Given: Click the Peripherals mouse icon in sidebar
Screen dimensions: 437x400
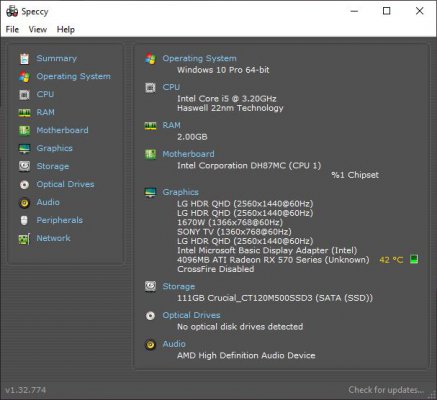Looking at the screenshot, I should coord(24,220).
